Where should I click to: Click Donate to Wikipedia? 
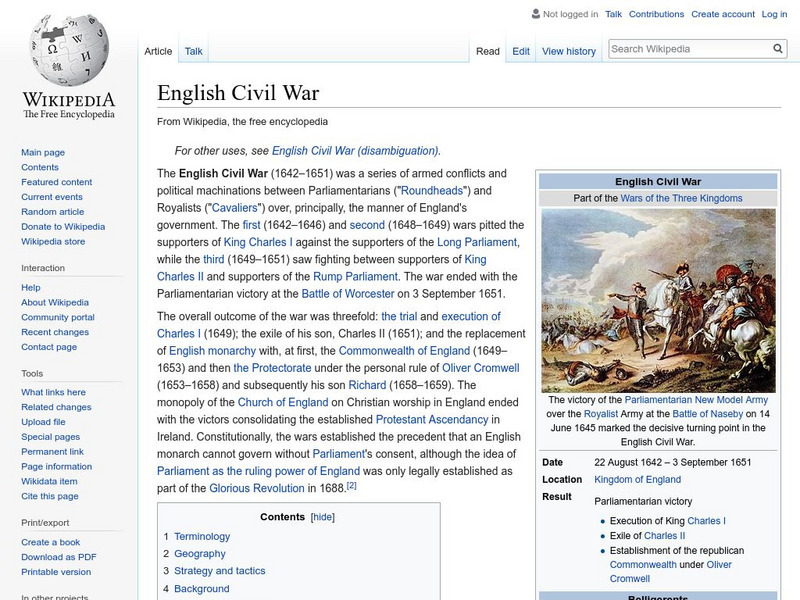63,227
